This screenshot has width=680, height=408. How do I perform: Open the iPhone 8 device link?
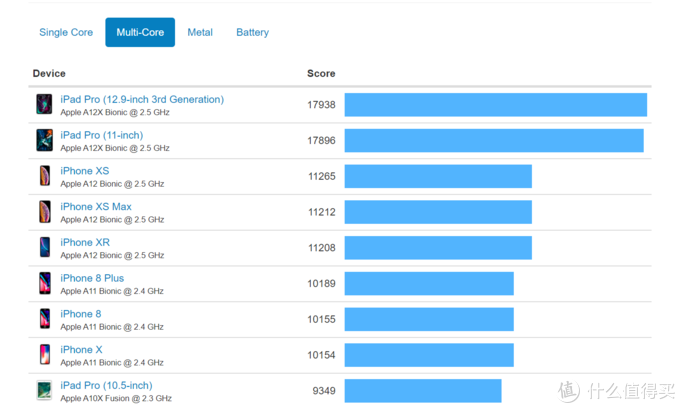(81, 314)
